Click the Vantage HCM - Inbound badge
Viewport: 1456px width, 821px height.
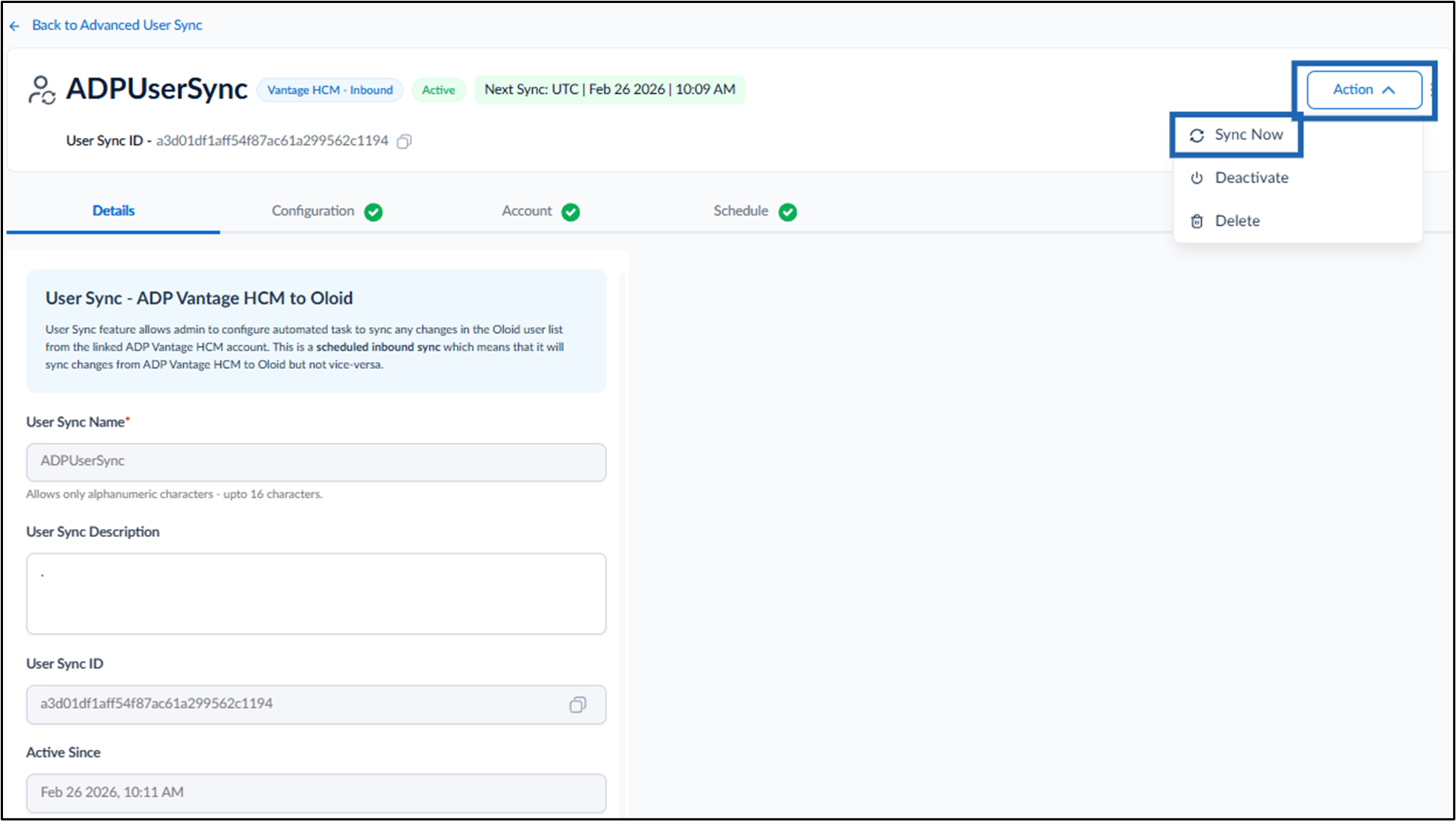[x=330, y=90]
